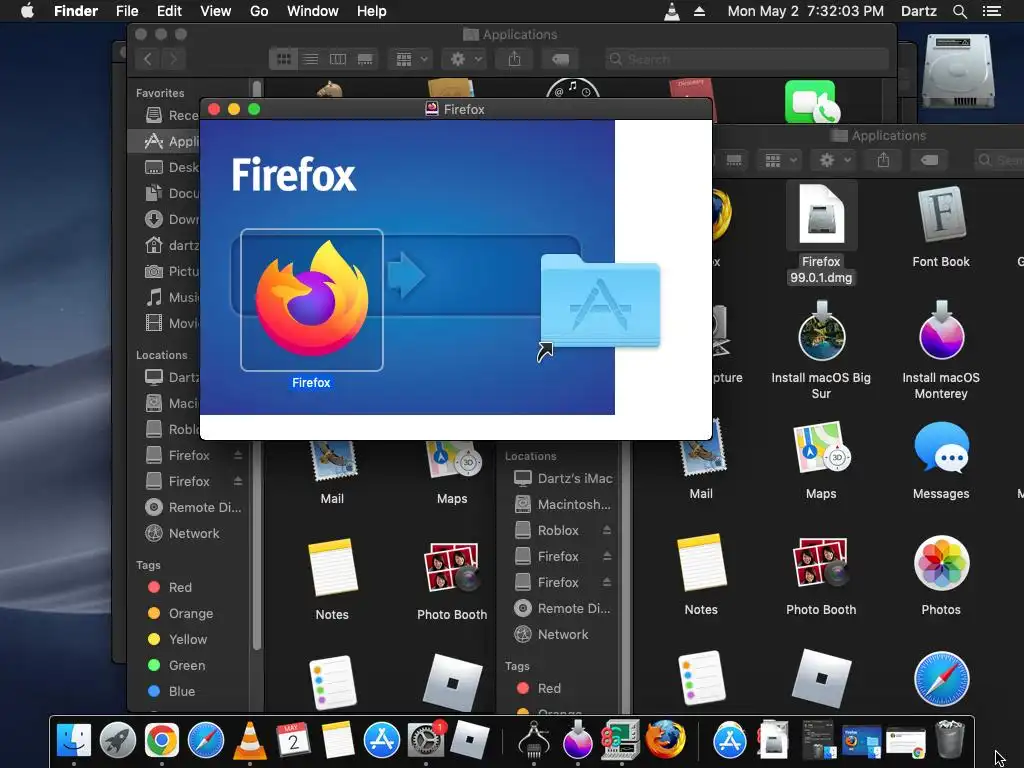The width and height of the screenshot is (1024, 768).
Task: Click the left window's sidebar scrollbar
Action: (x=257, y=366)
